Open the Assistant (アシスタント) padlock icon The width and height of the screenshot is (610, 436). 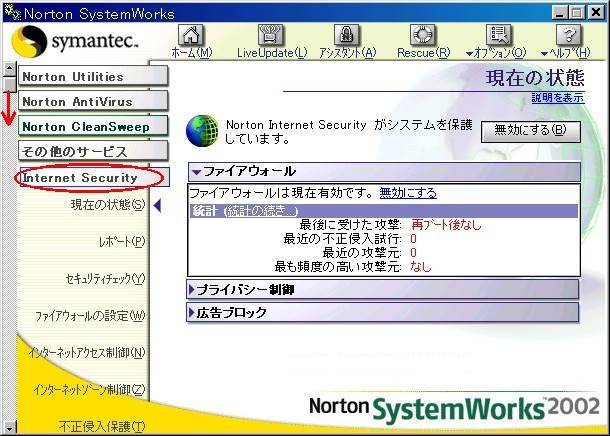click(x=347, y=35)
